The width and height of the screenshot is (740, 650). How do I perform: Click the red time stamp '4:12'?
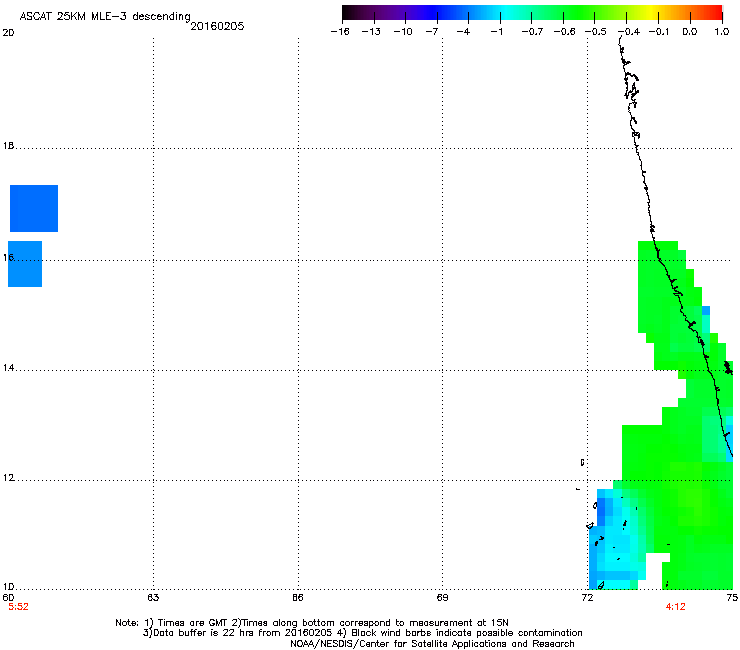[x=675, y=607]
